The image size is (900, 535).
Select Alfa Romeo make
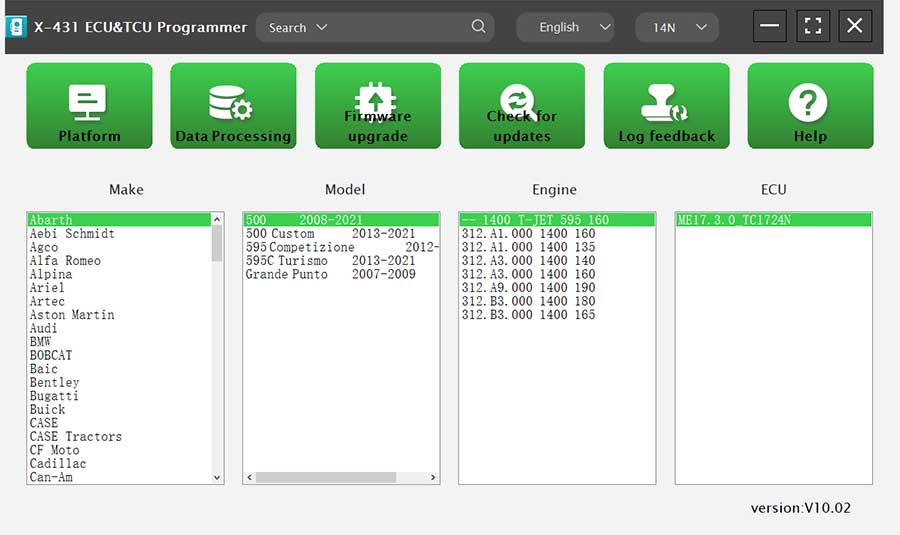(x=119, y=261)
